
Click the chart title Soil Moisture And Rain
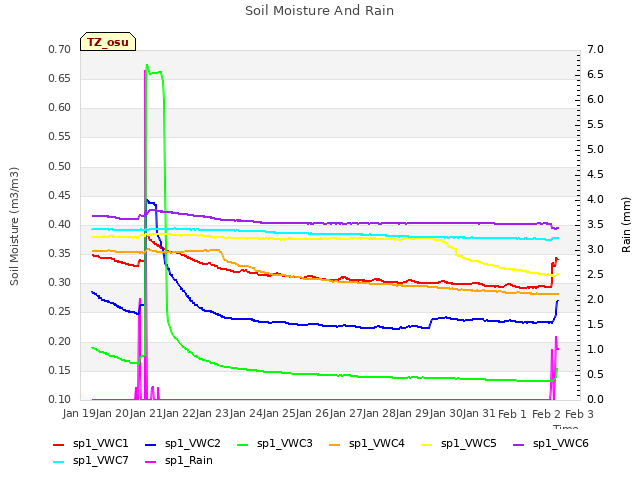point(319,11)
